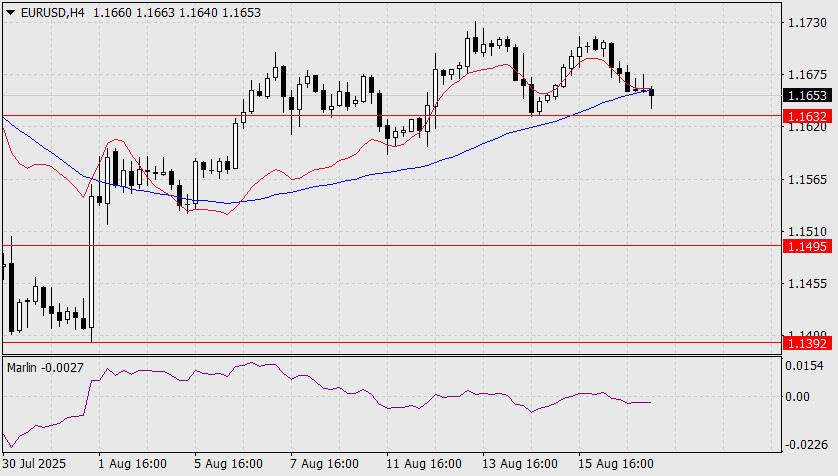Click the 5 Aug 16:00 time label
The image size is (838, 476).
point(228,463)
